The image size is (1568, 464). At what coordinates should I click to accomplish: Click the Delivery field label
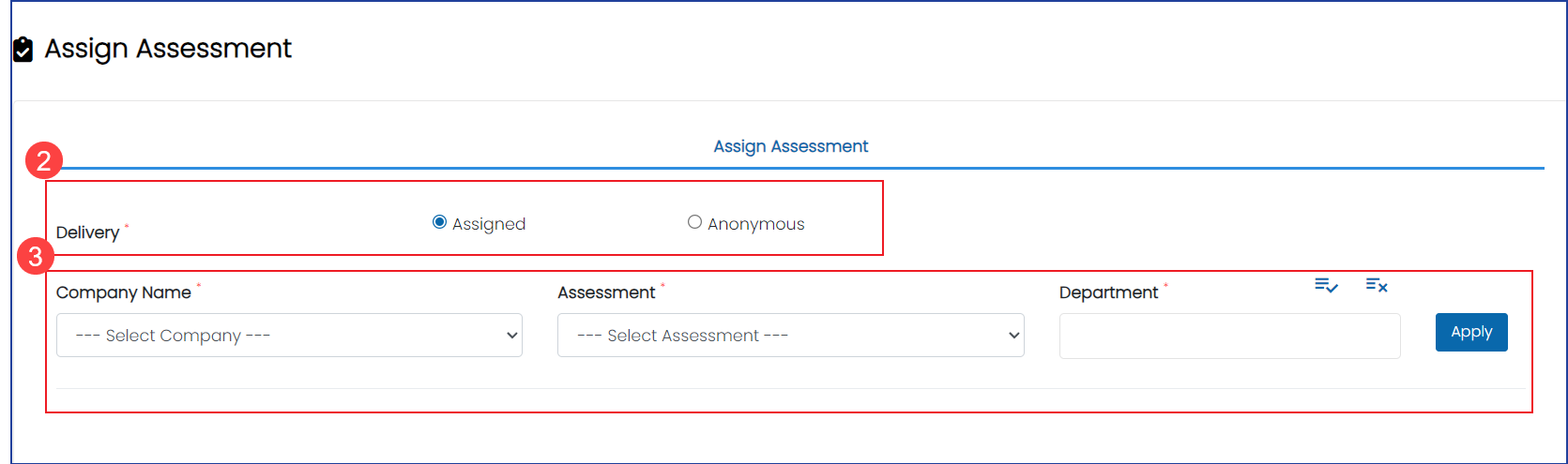point(87,232)
